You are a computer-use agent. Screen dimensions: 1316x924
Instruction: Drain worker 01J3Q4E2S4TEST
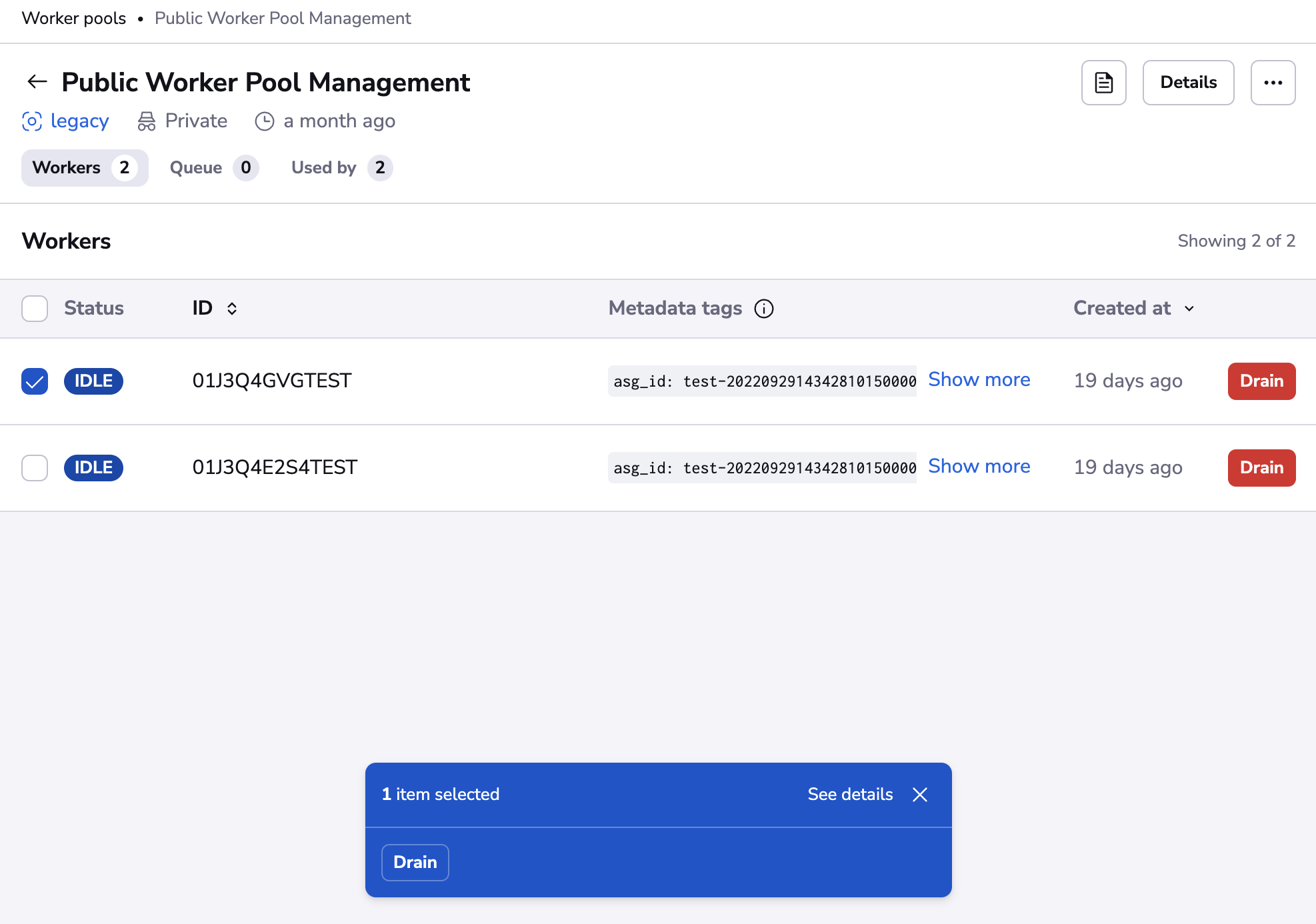[x=1261, y=467]
